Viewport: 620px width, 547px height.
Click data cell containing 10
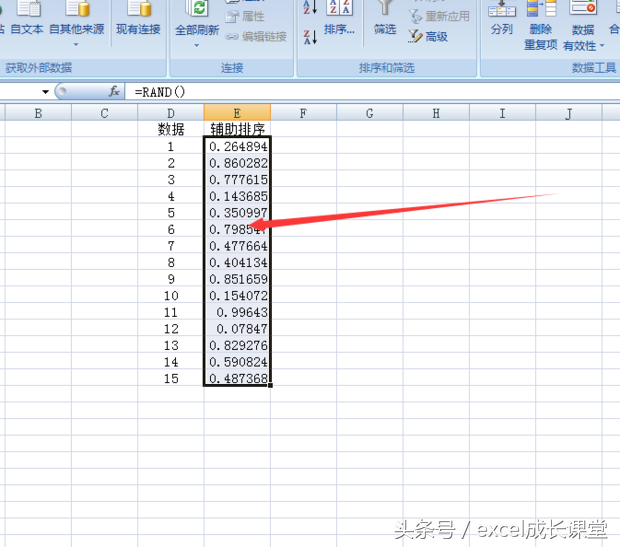pos(171,296)
